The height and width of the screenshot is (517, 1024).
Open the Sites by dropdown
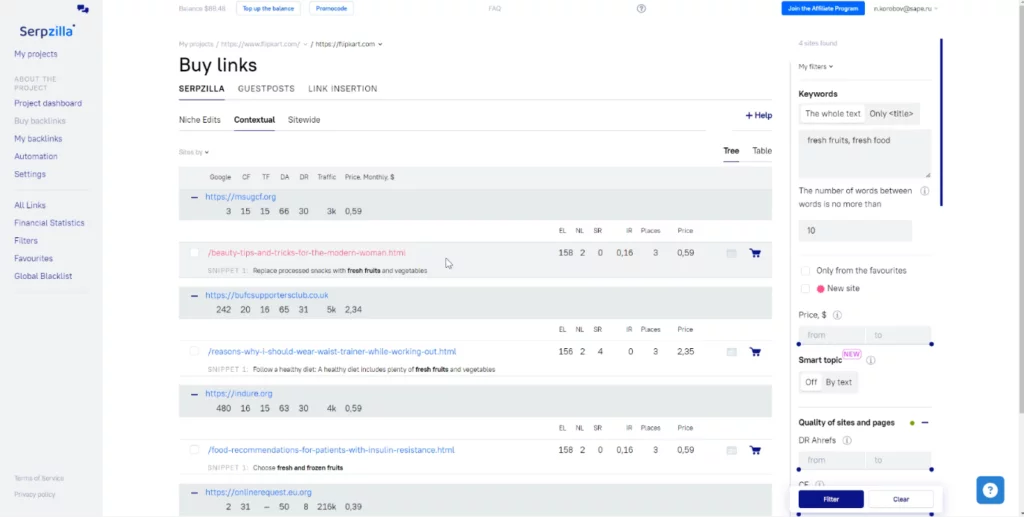(x=194, y=152)
